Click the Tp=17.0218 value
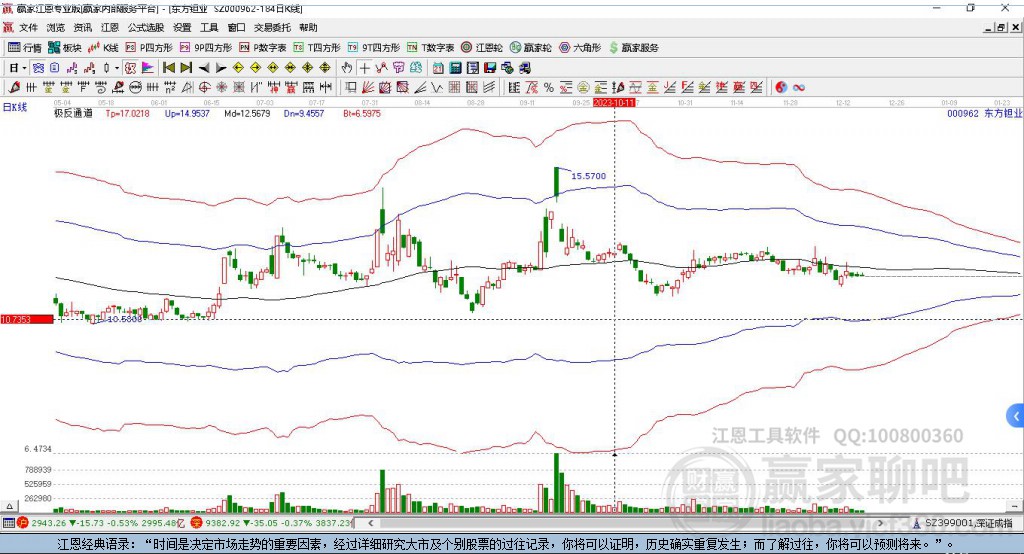 tap(127, 113)
